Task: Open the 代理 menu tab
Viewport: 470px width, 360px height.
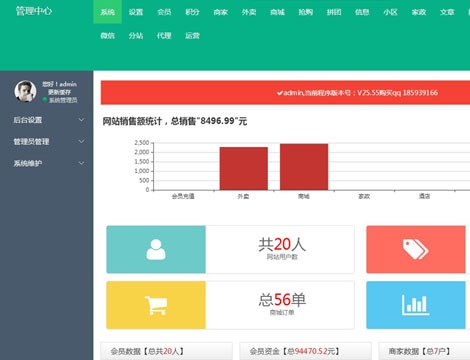Action: 164,35
